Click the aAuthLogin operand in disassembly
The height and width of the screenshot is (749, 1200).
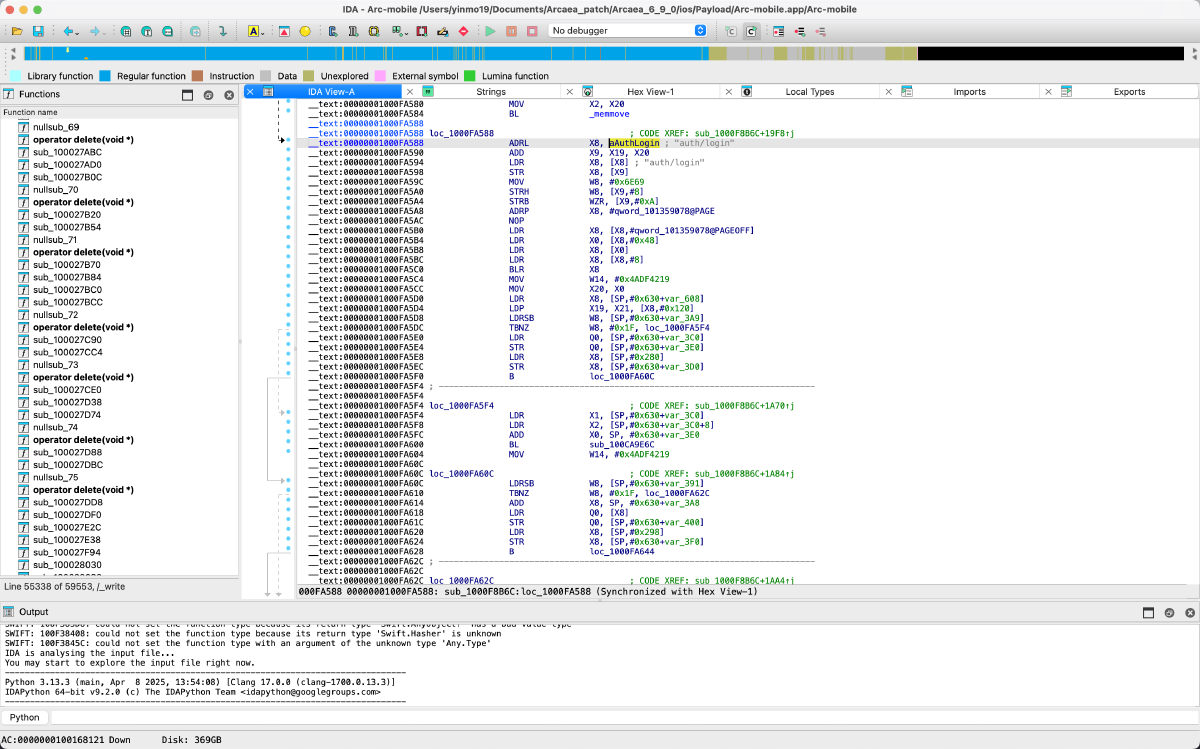(x=633, y=143)
